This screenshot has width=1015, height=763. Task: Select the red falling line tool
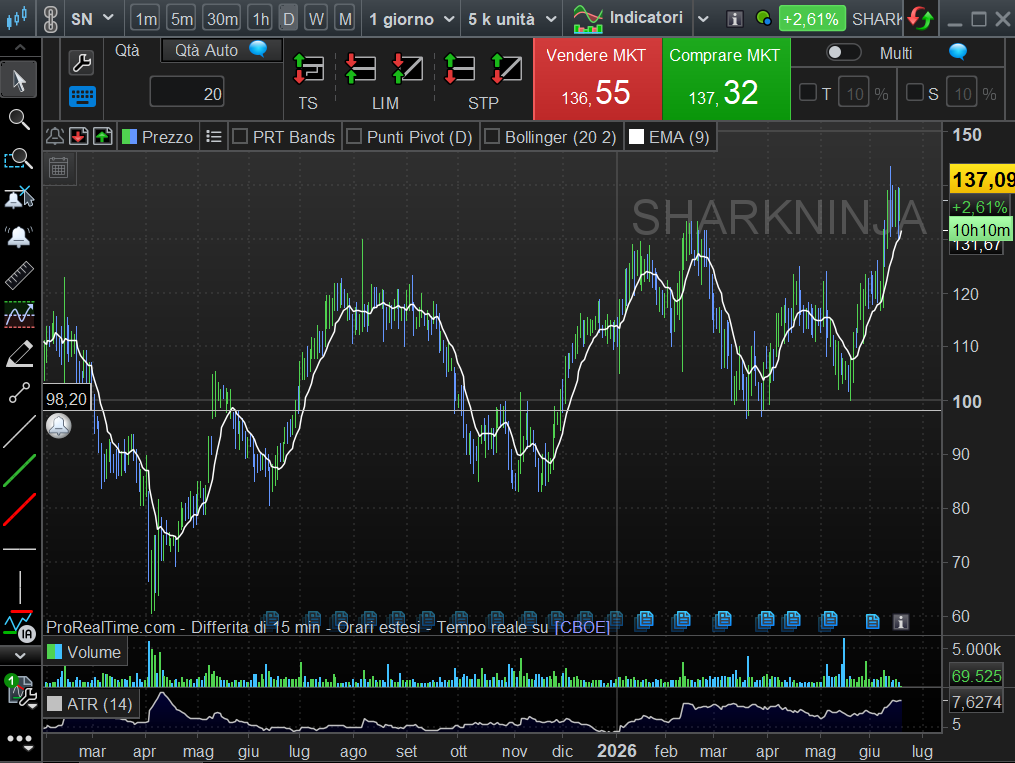pos(19,510)
